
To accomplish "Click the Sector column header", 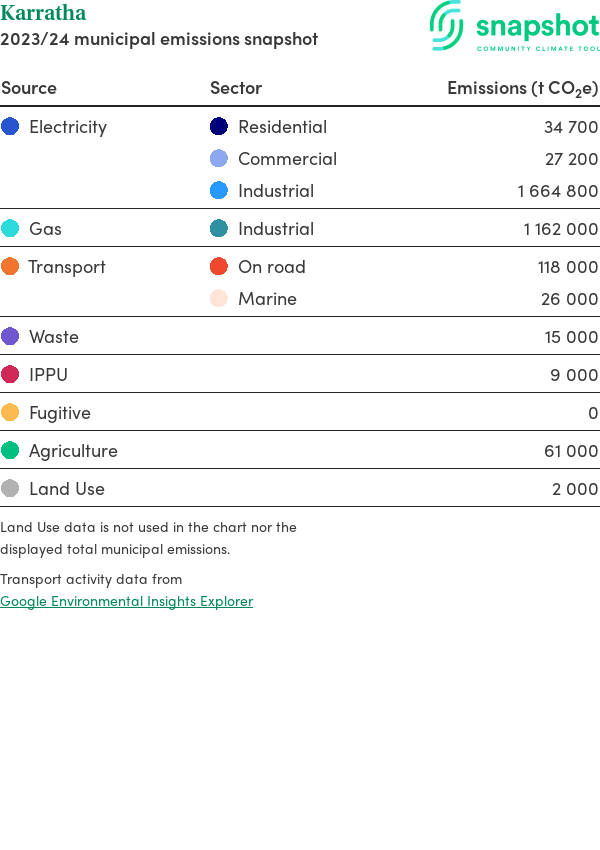I will click(x=236, y=88).
